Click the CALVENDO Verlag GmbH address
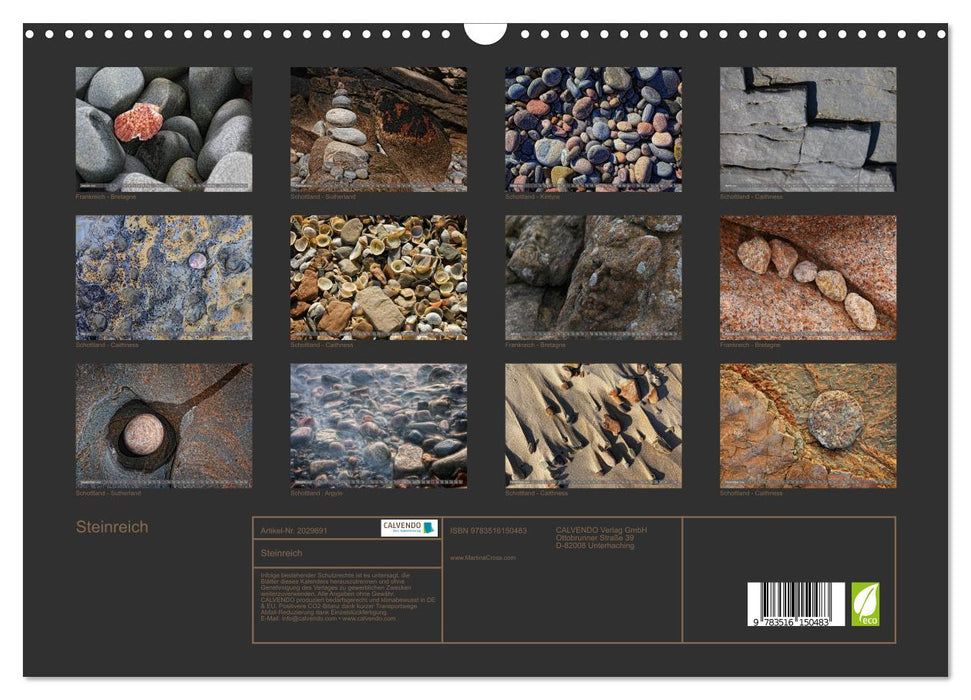The width and height of the screenshot is (971, 700). [x=601, y=538]
